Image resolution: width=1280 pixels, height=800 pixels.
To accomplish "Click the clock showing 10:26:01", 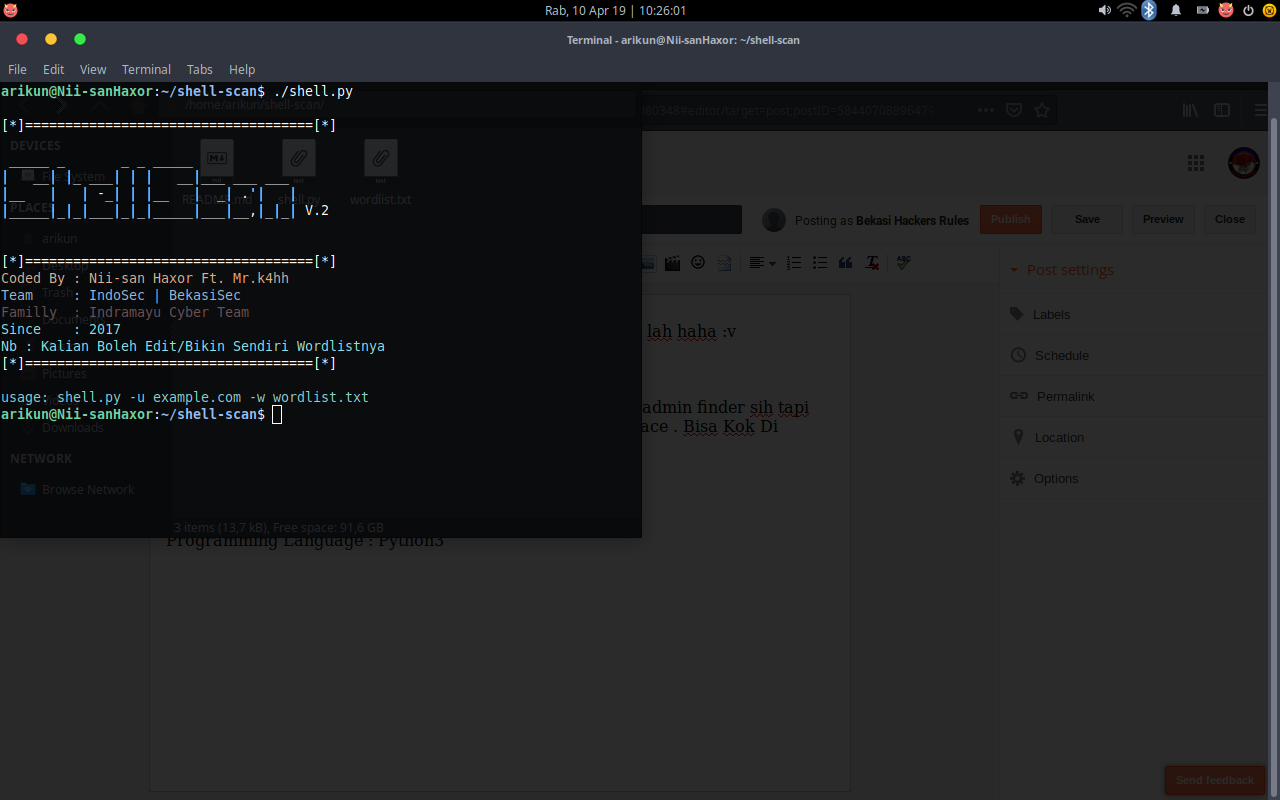I will (x=615, y=10).
